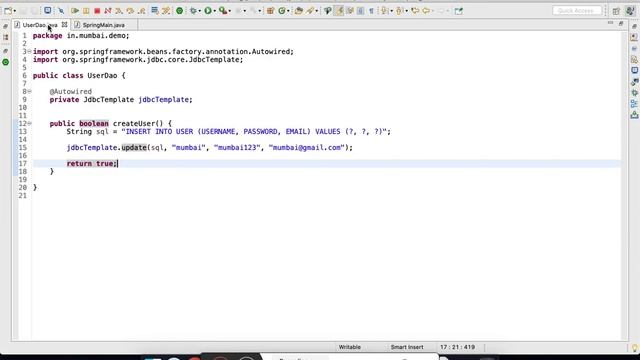Open the Previous Annotation dropdown arrow
The width and height of the screenshot is (640, 360).
406,11
